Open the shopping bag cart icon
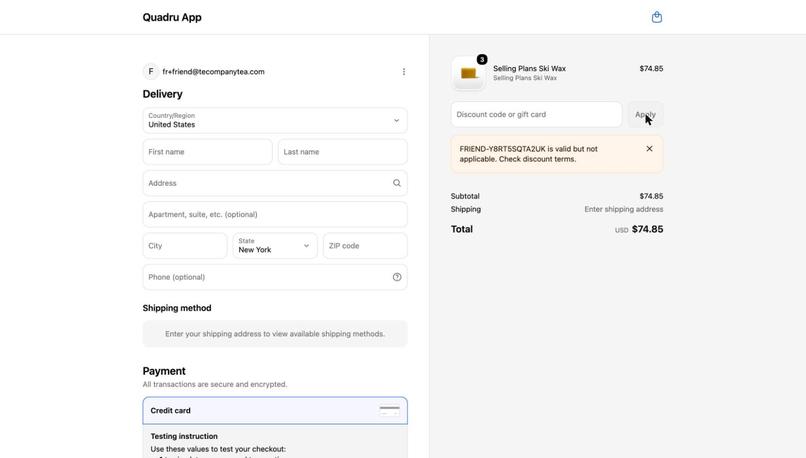 pos(656,17)
